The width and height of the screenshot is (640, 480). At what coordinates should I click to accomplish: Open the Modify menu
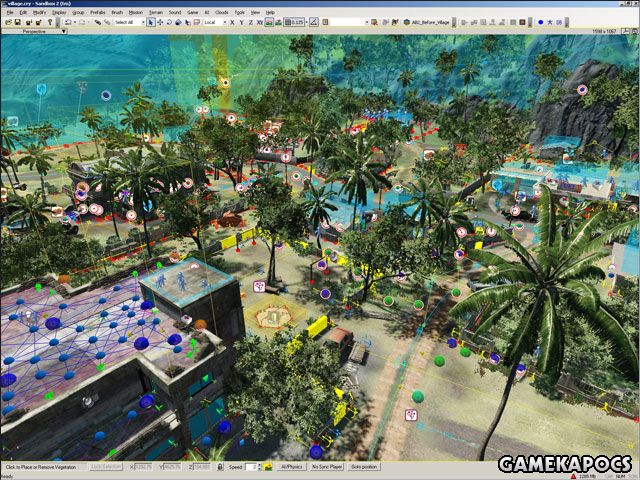point(40,12)
